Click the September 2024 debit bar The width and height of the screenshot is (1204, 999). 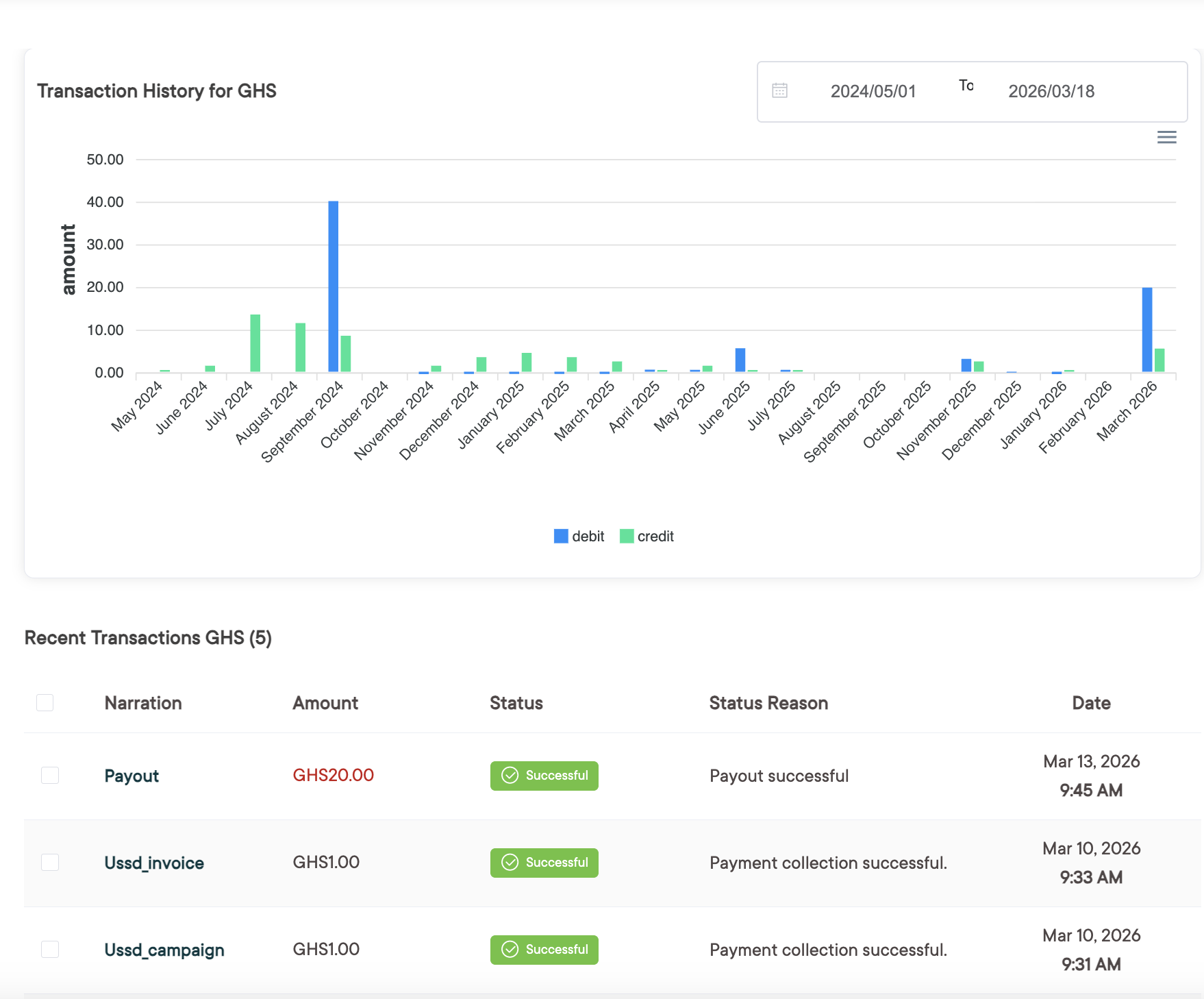tap(334, 288)
